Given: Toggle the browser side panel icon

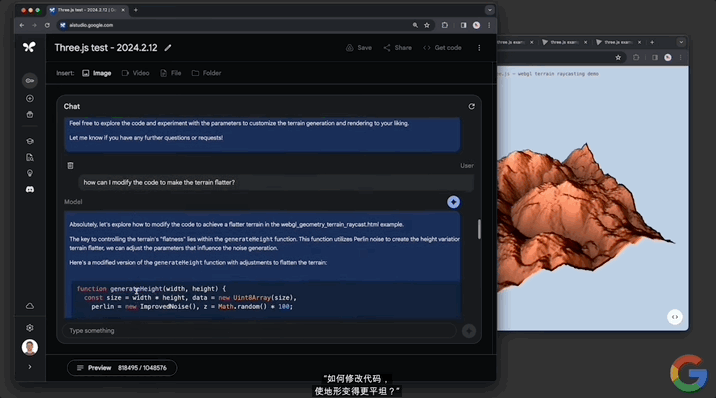Looking at the screenshot, I should tap(463, 25).
